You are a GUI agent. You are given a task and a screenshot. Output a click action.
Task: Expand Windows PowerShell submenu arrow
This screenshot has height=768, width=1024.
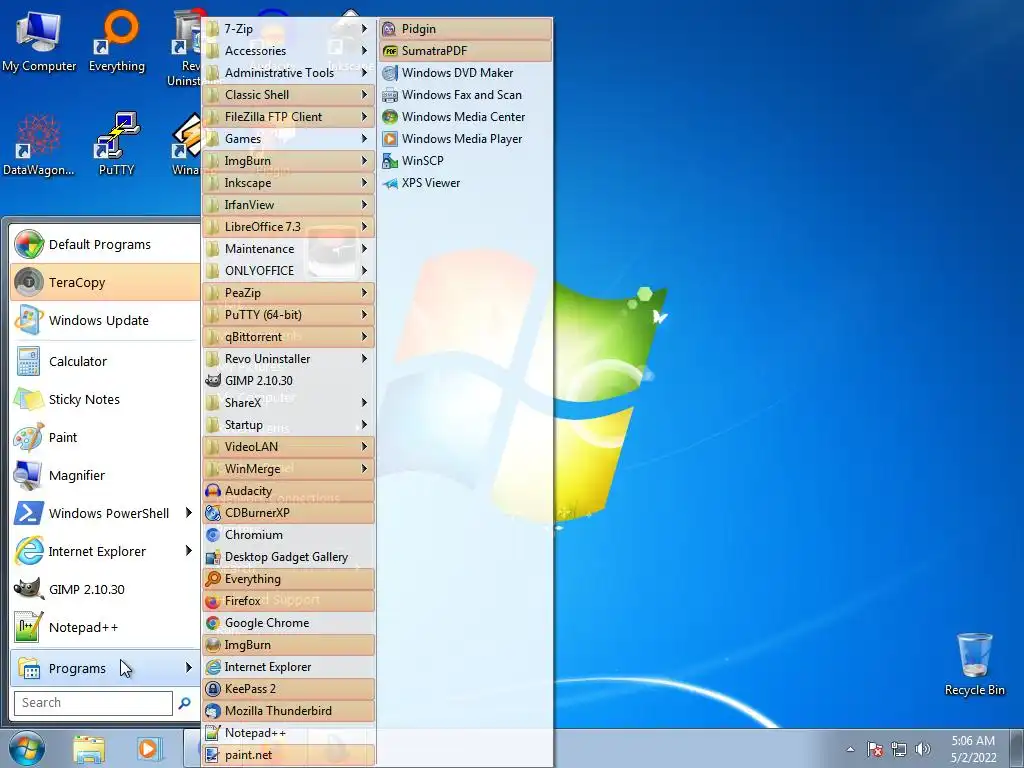tap(188, 513)
